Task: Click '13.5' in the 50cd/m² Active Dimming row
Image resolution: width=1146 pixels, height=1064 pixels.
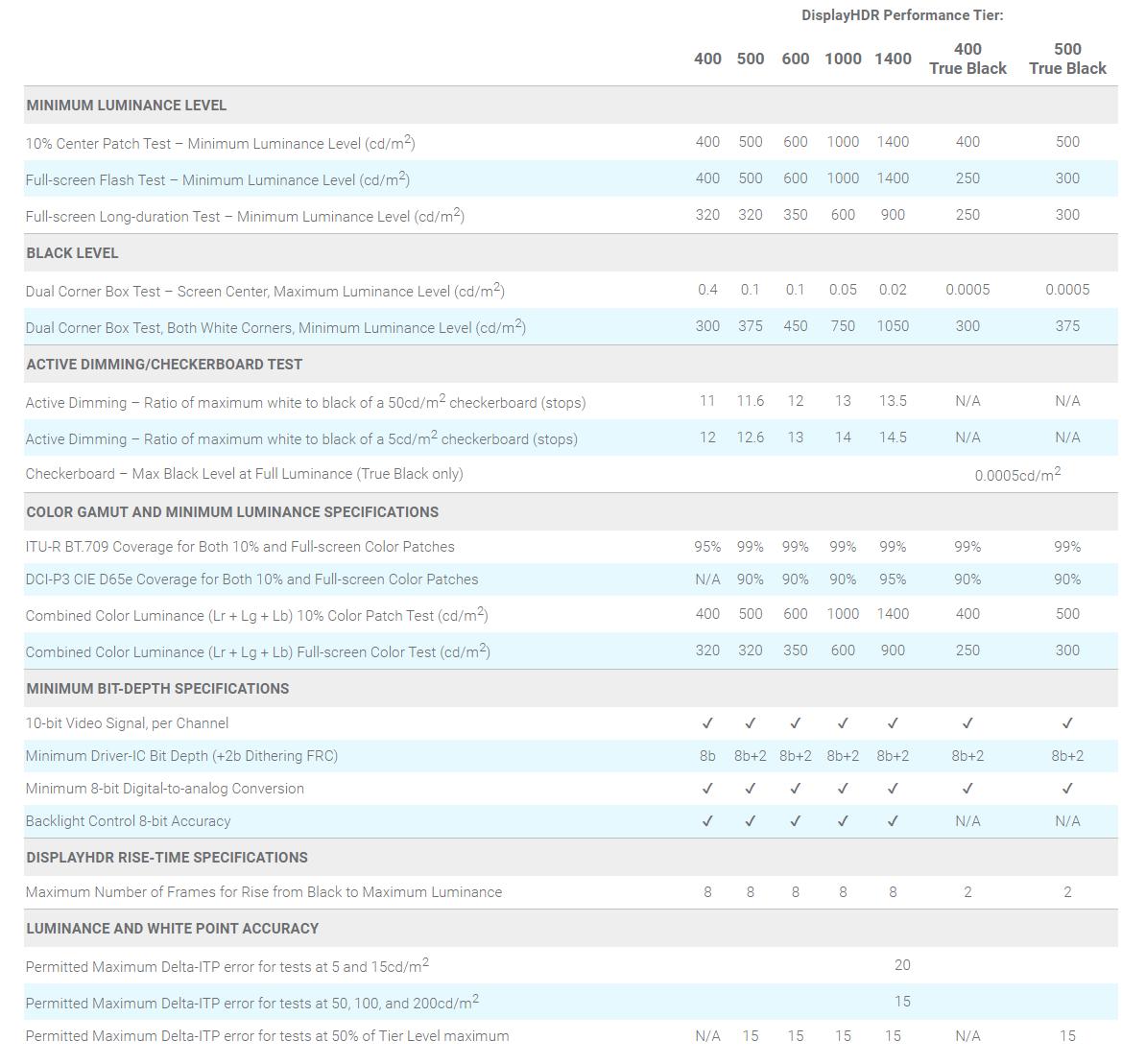Action: click(893, 400)
